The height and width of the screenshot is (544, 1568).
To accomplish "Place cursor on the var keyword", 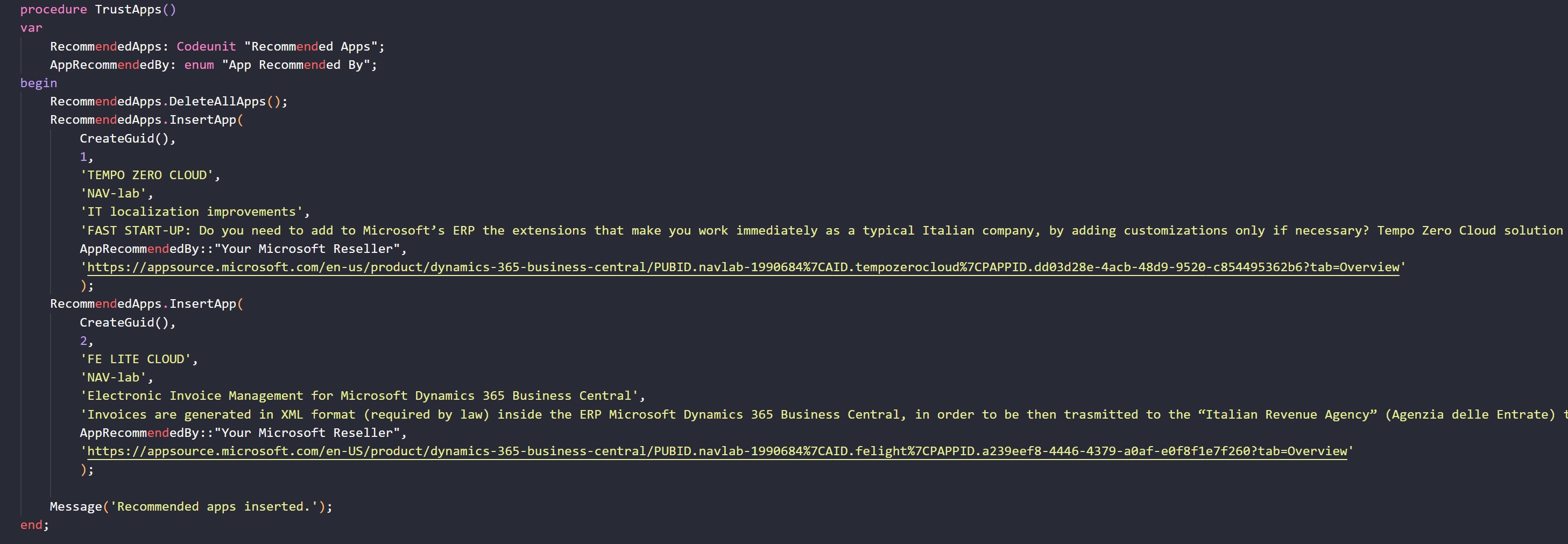I will click(x=31, y=28).
